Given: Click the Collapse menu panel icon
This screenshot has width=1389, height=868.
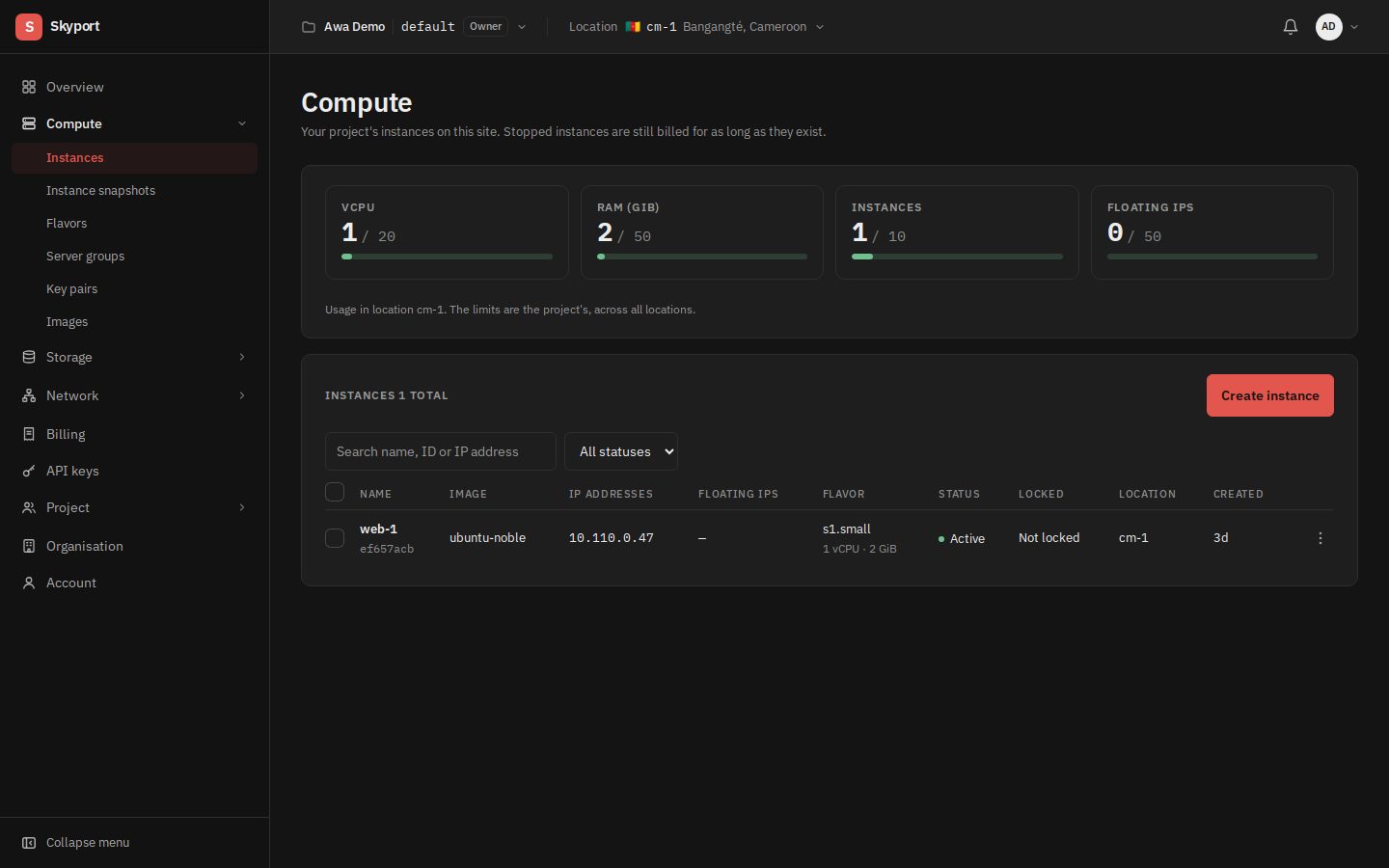Looking at the screenshot, I should (x=29, y=843).
